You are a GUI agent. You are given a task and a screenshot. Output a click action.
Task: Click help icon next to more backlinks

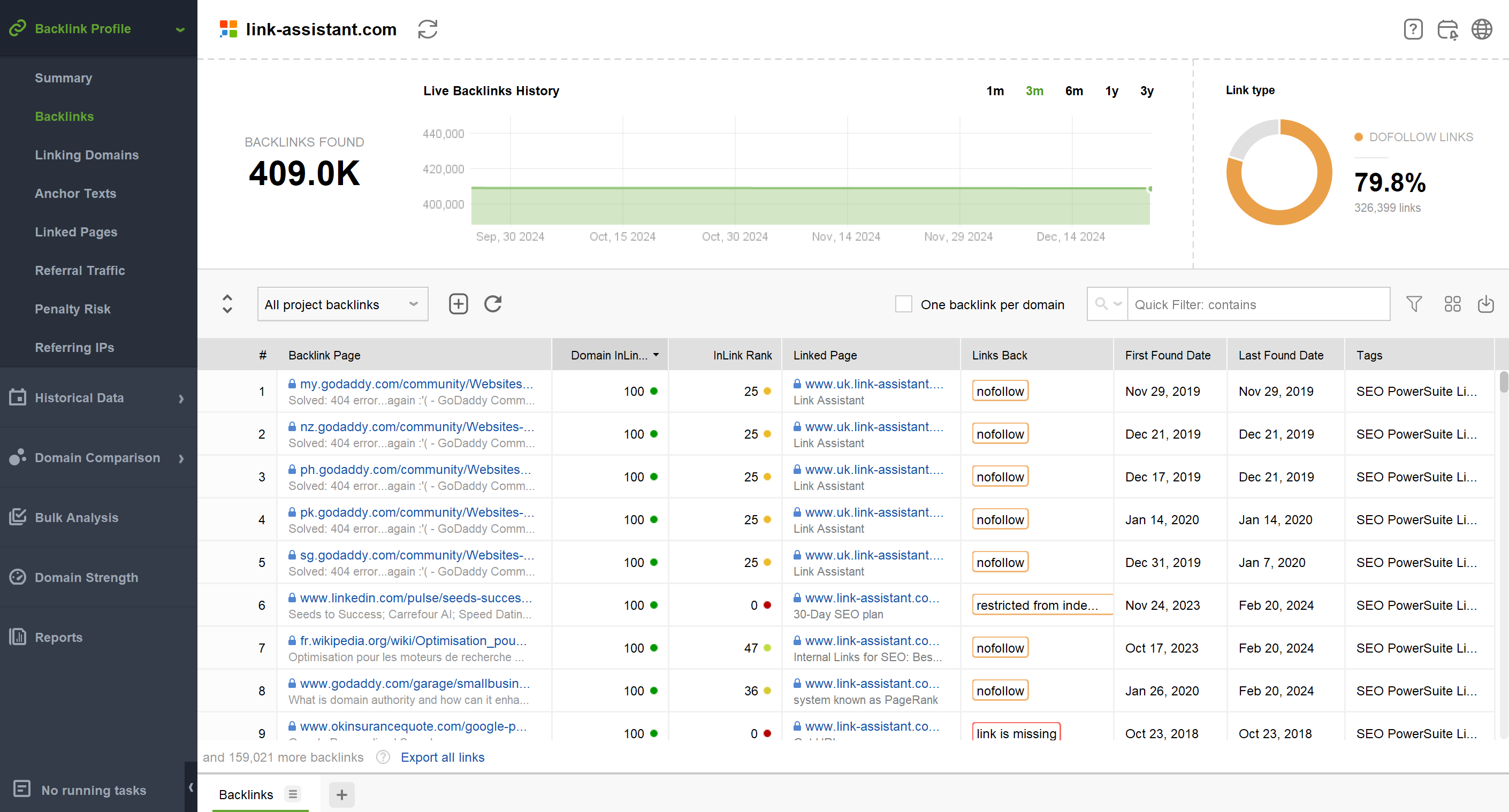click(383, 757)
